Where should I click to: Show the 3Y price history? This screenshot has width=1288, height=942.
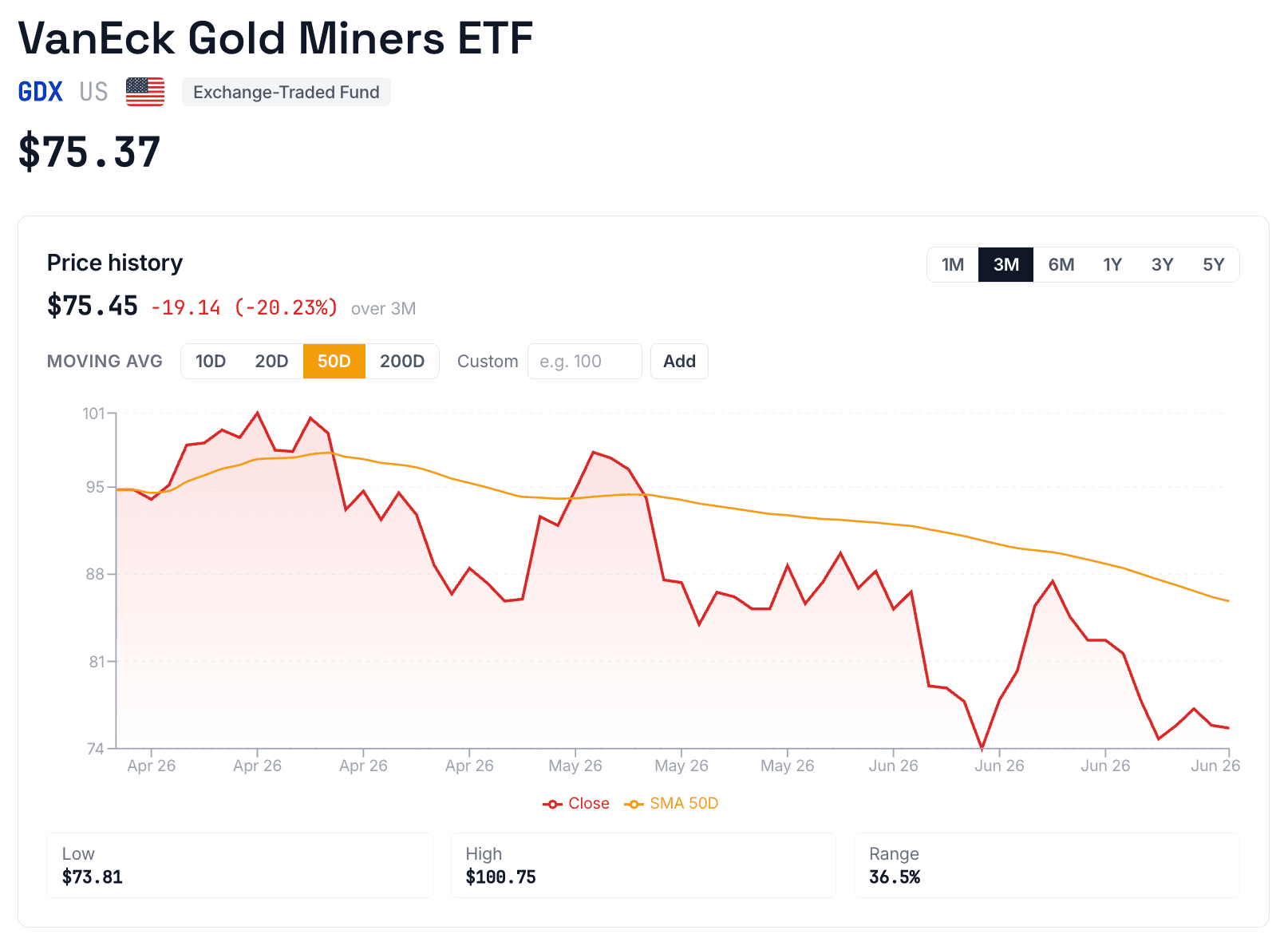click(1162, 265)
